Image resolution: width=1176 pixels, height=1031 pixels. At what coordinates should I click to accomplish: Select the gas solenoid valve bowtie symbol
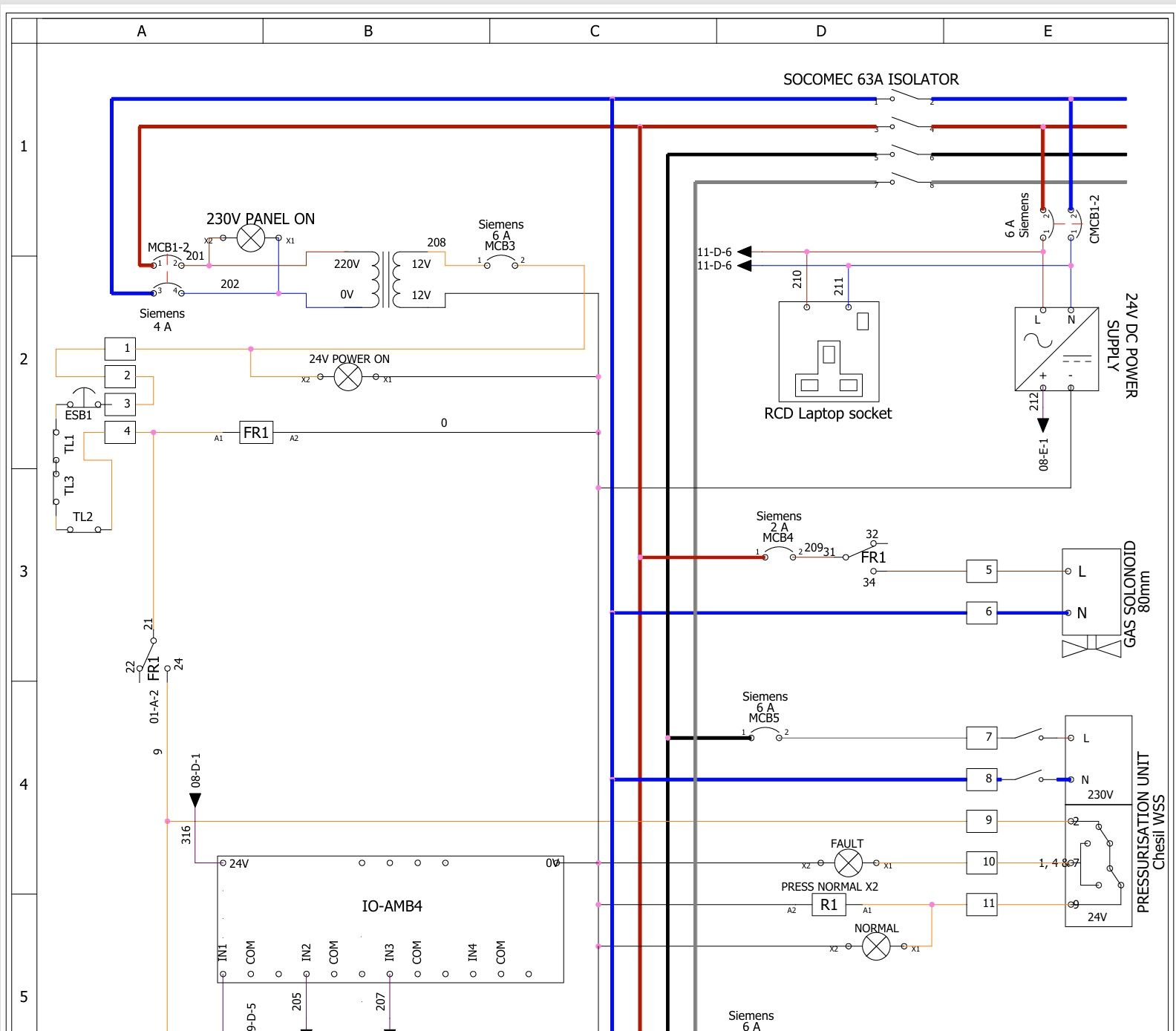tap(1091, 647)
